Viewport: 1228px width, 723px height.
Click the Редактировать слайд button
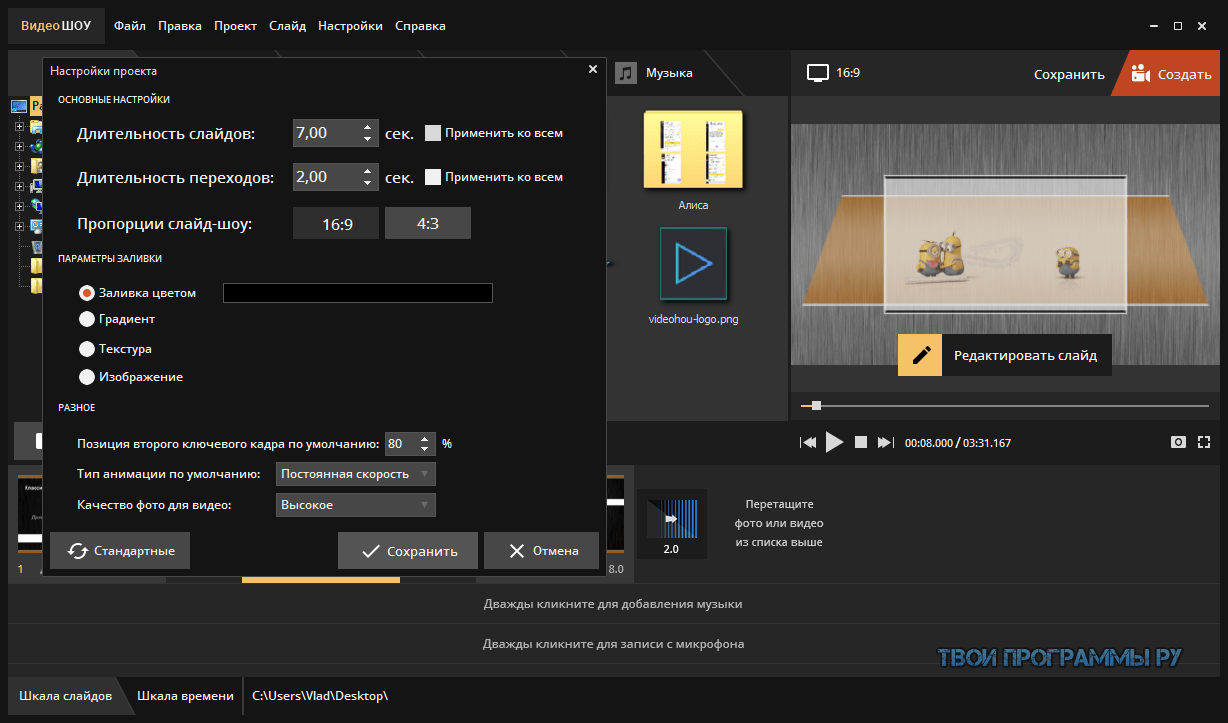pyautogui.click(x=1005, y=355)
